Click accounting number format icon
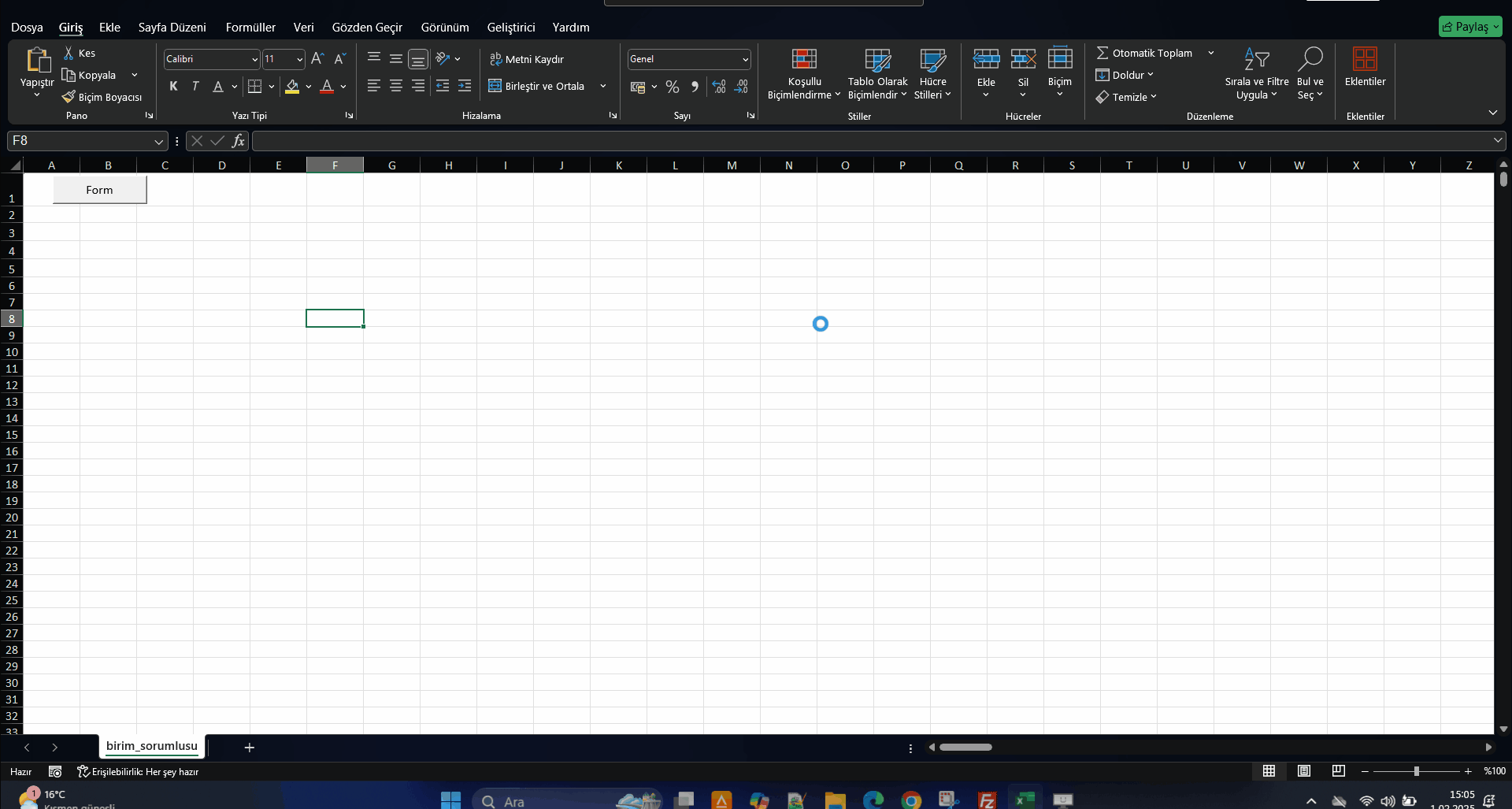The height and width of the screenshot is (809, 1512). (638, 87)
